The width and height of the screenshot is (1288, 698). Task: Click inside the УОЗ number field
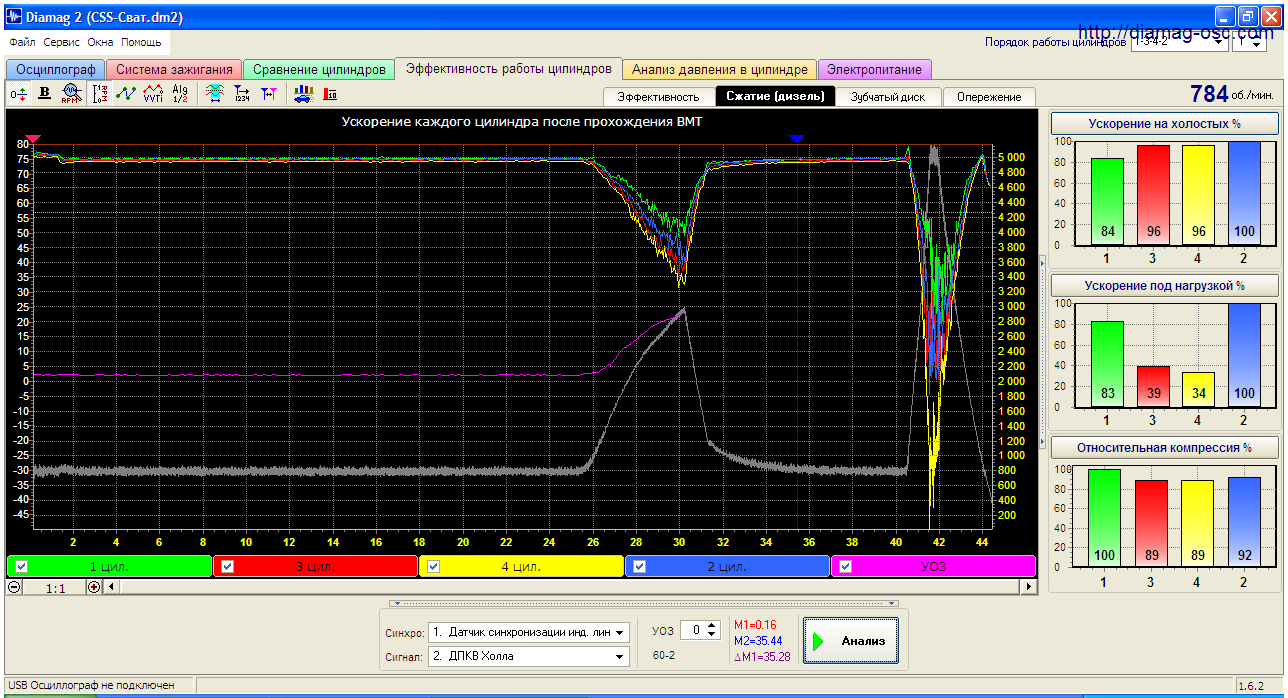pos(692,630)
